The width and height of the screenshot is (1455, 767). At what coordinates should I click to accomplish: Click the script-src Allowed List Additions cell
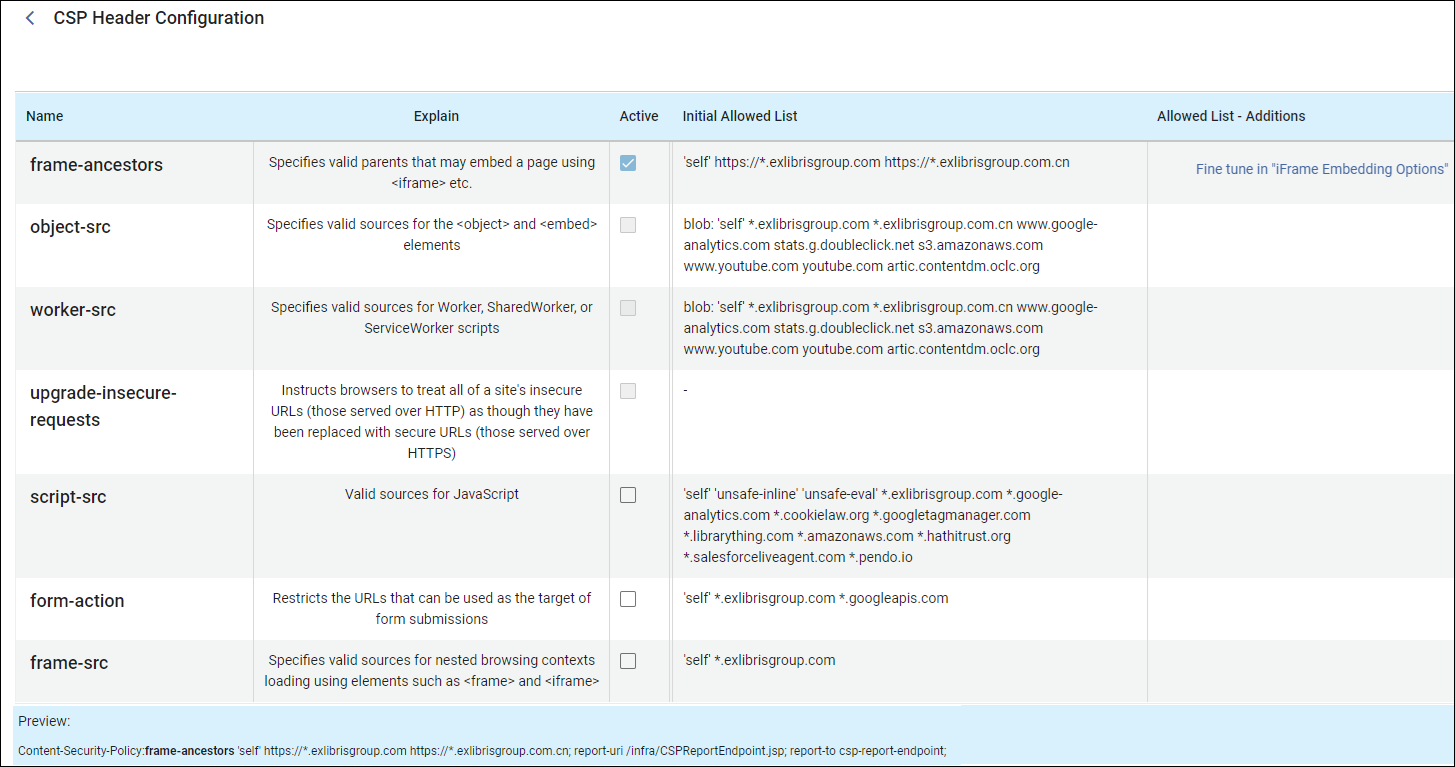(1300, 526)
